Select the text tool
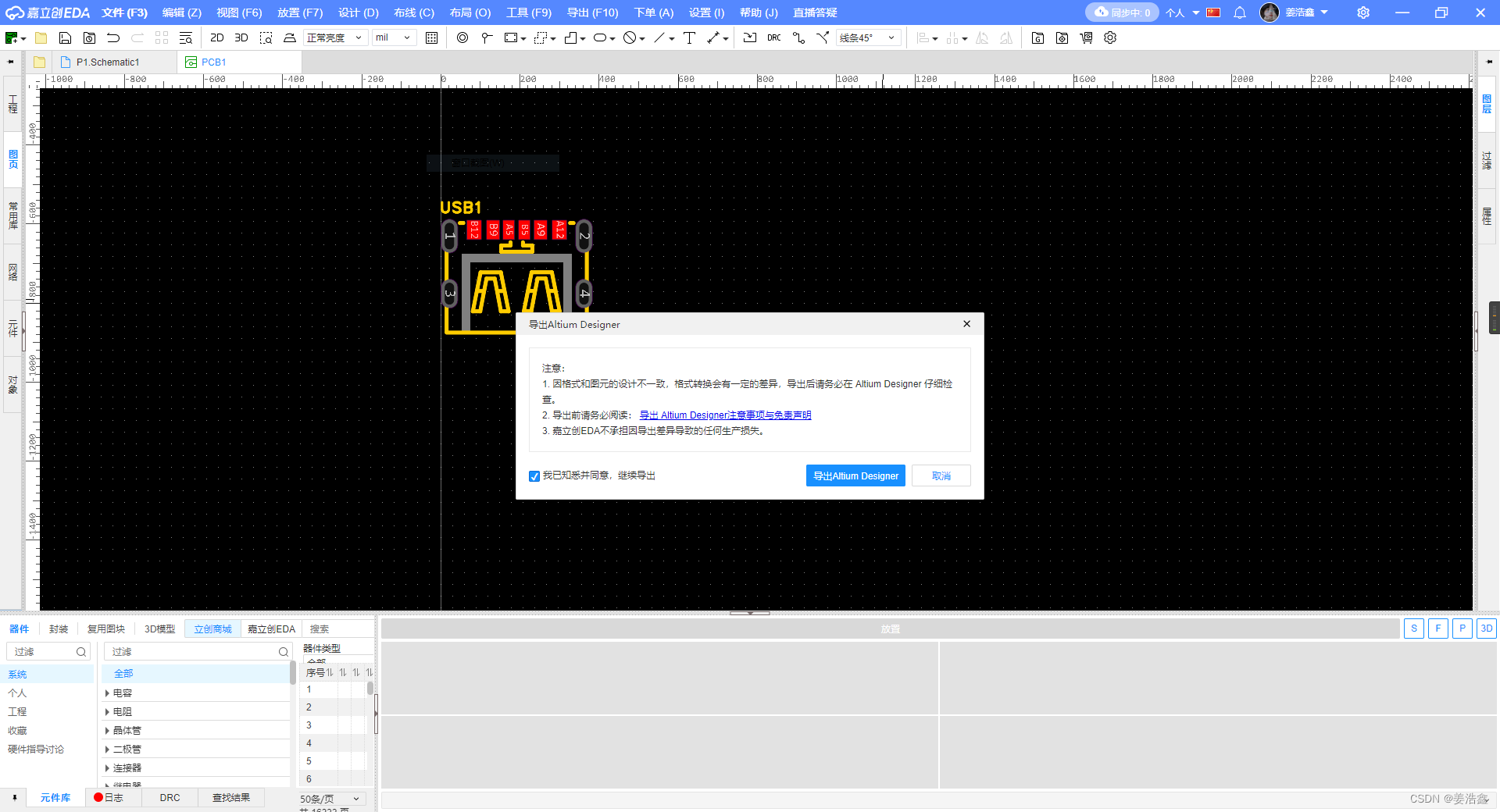 point(689,37)
